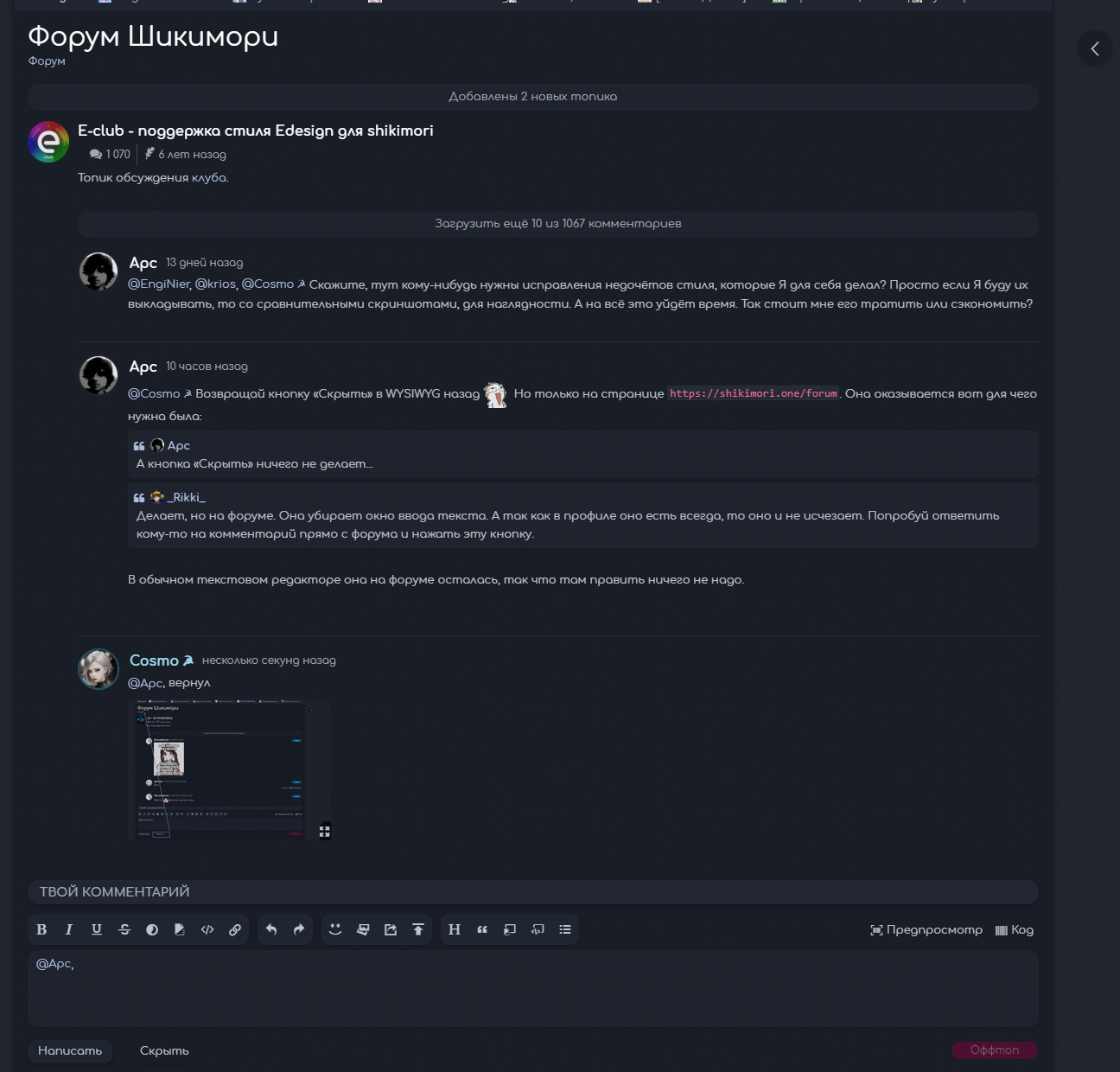
Task: Toggle the Оффтоп offtopic marker
Action: [995, 1050]
